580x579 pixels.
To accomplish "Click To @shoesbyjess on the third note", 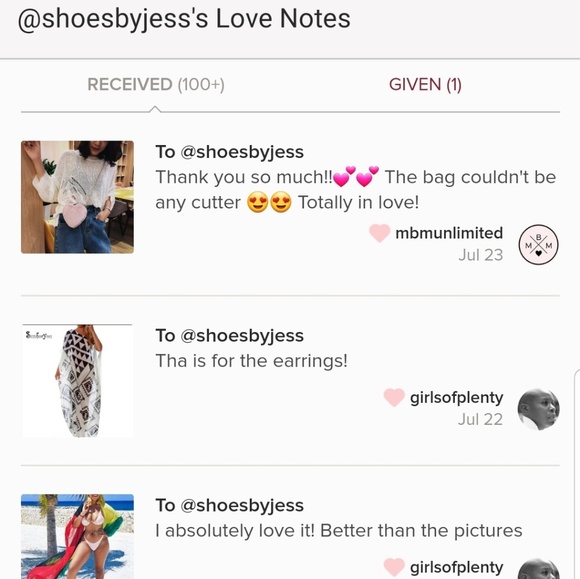I will click(x=229, y=505).
